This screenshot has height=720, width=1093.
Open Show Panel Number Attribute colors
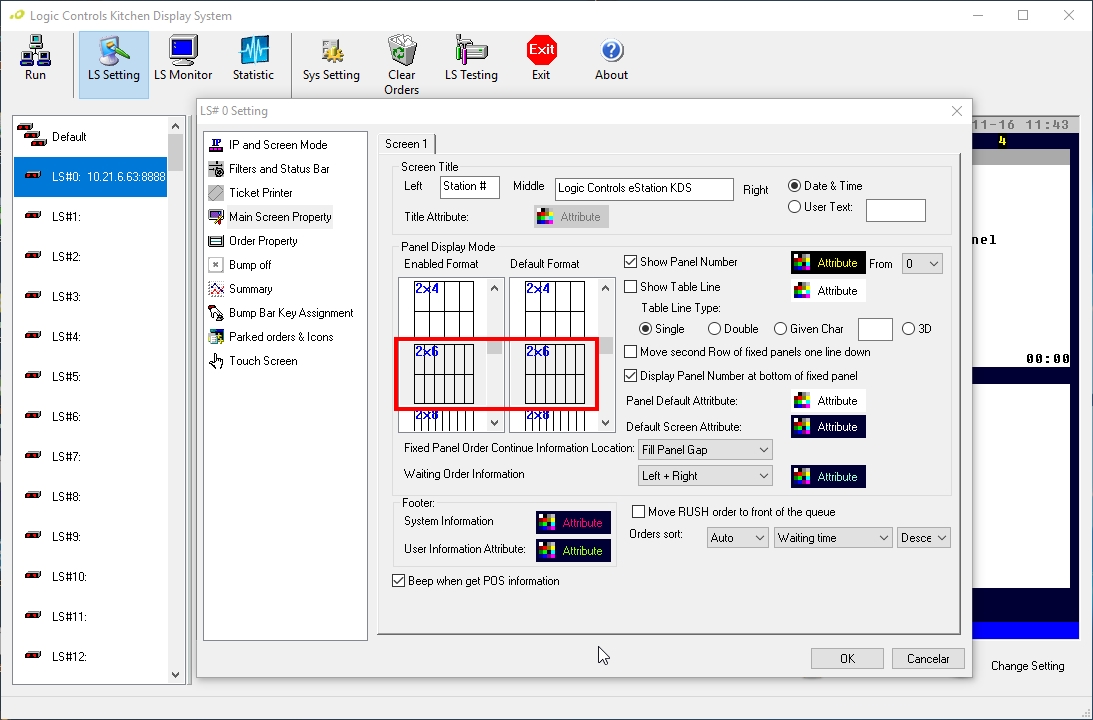pyautogui.click(x=828, y=263)
